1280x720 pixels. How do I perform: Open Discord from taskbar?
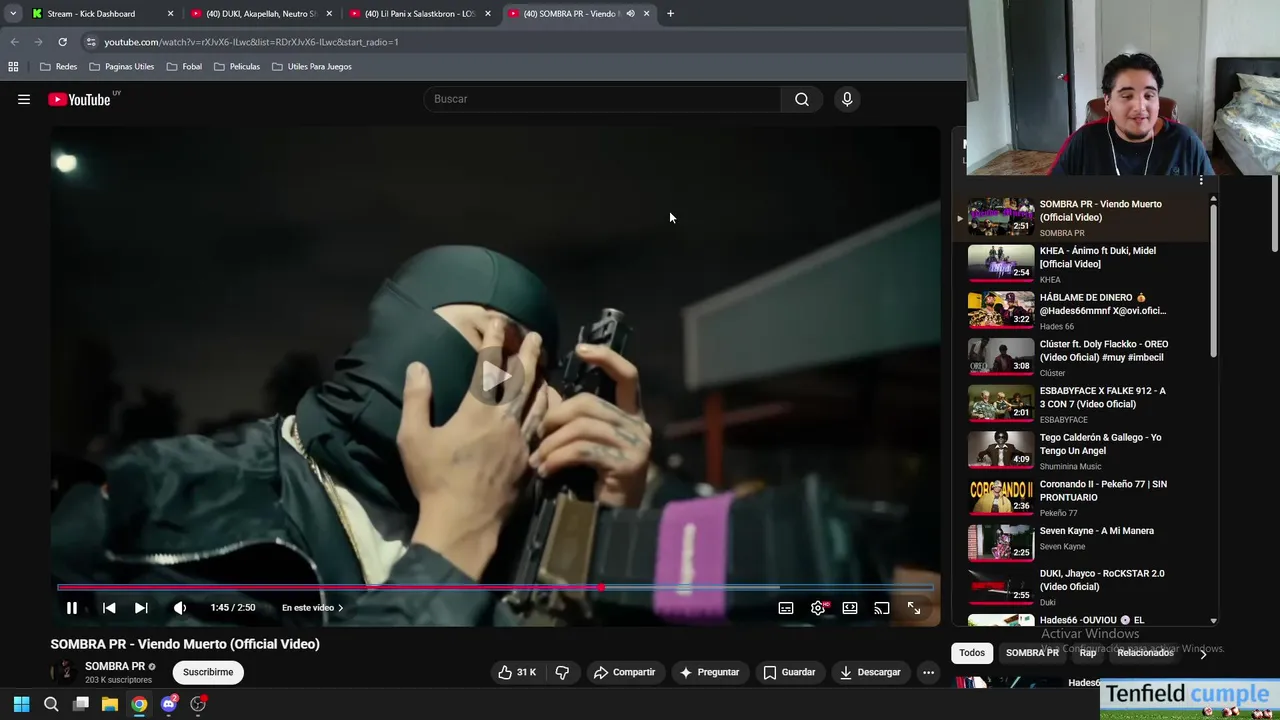pyautogui.click(x=169, y=704)
